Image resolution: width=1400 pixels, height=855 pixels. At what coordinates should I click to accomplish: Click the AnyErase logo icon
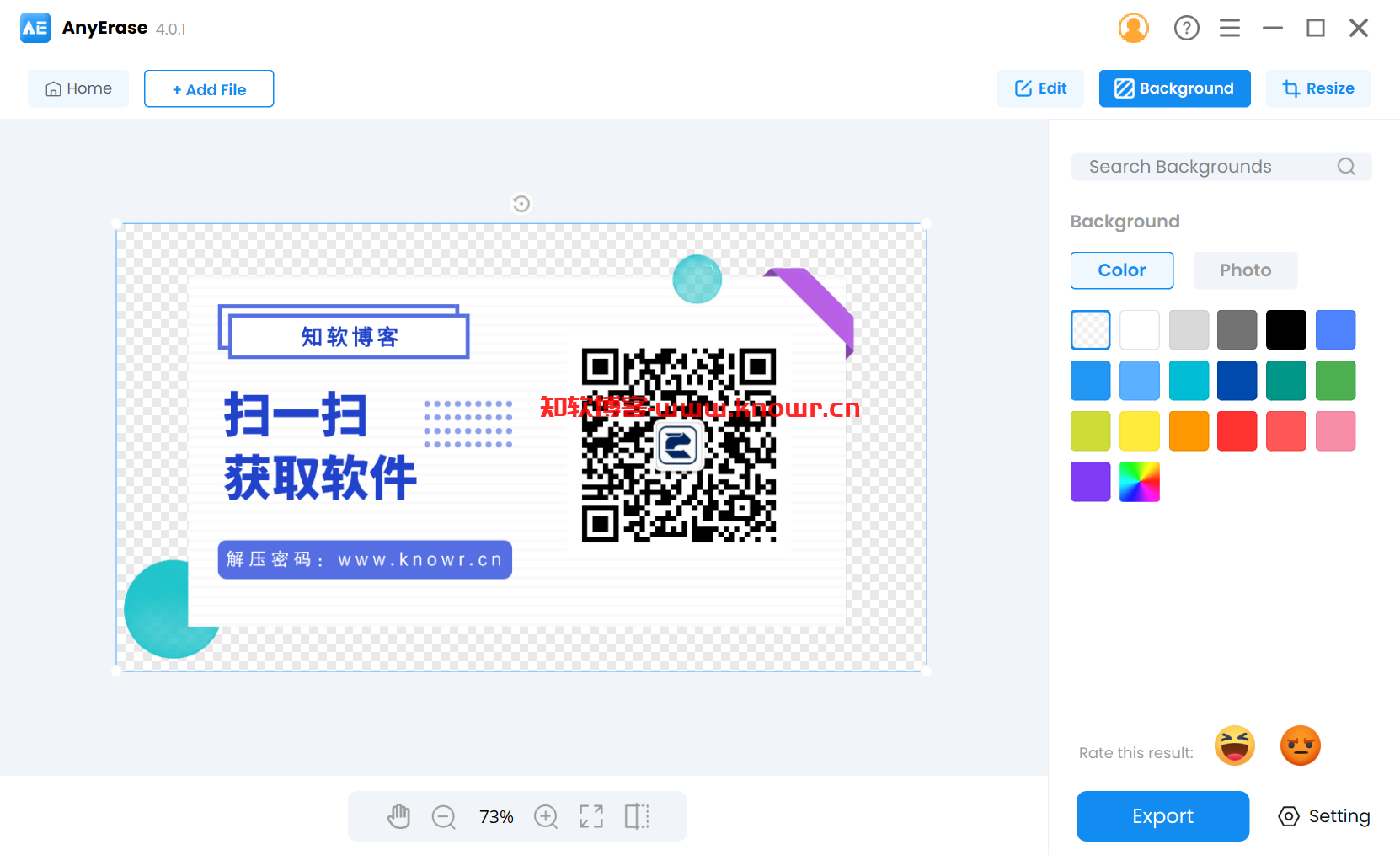click(35, 28)
